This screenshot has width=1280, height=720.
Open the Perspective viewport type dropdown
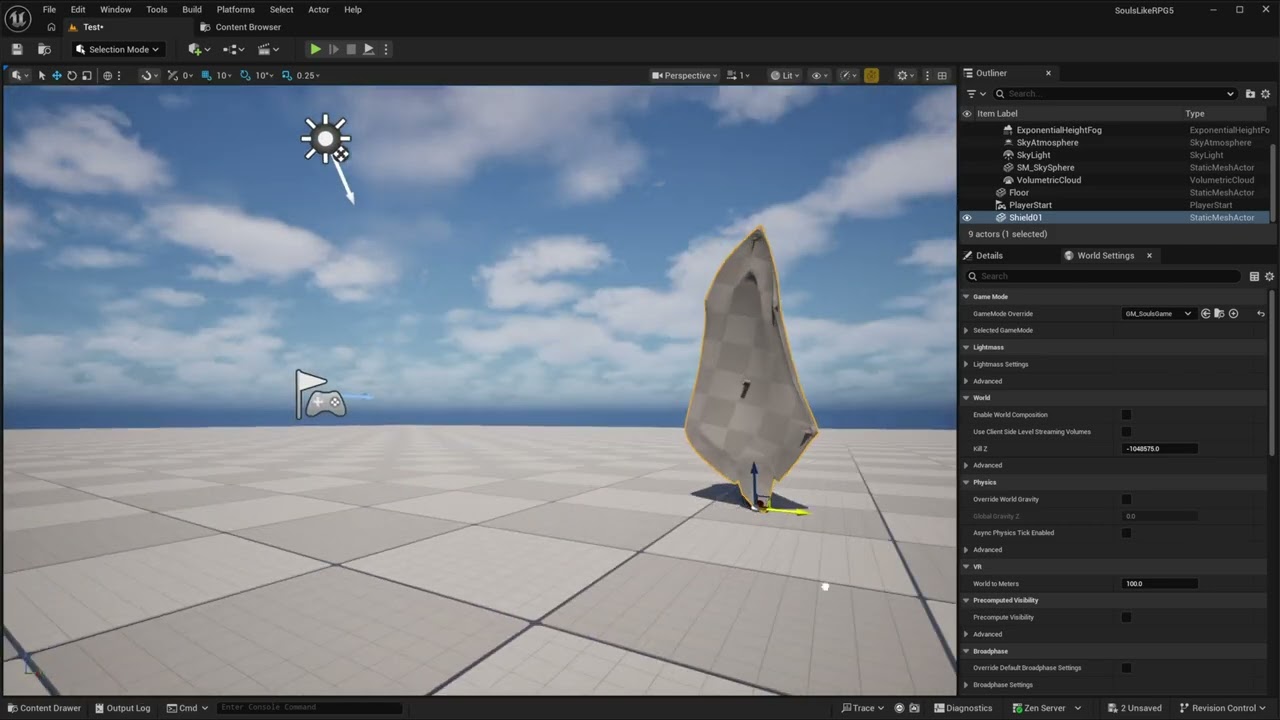pos(685,75)
